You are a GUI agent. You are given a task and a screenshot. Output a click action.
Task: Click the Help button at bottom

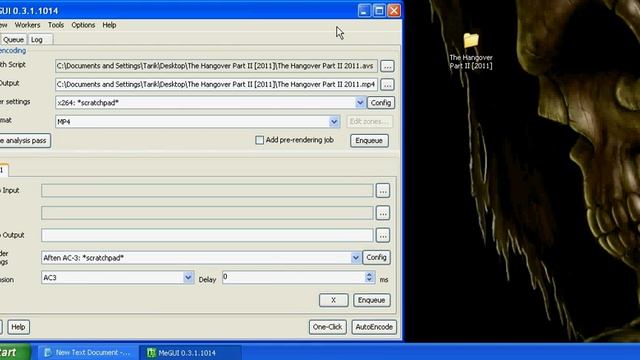18,327
